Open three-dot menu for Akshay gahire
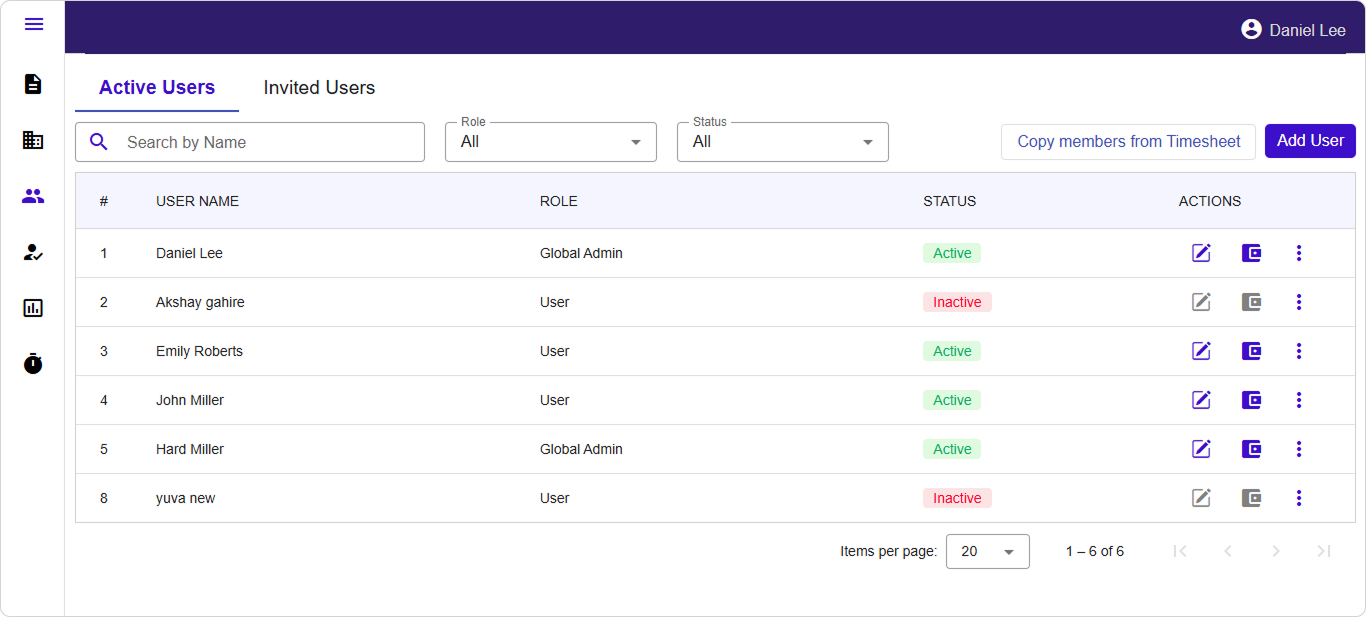 [x=1299, y=302]
